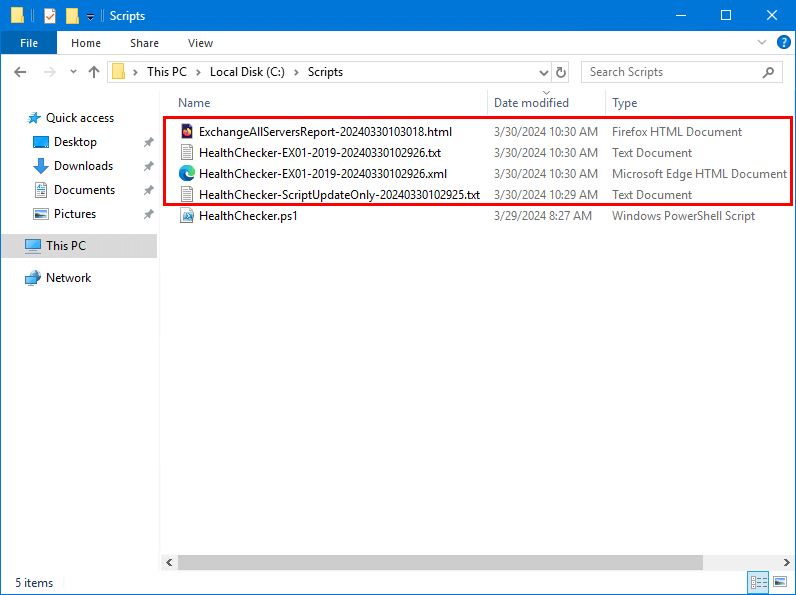The height and width of the screenshot is (595, 796).
Task: Switch to the Share ribbon tab
Action: click(144, 43)
